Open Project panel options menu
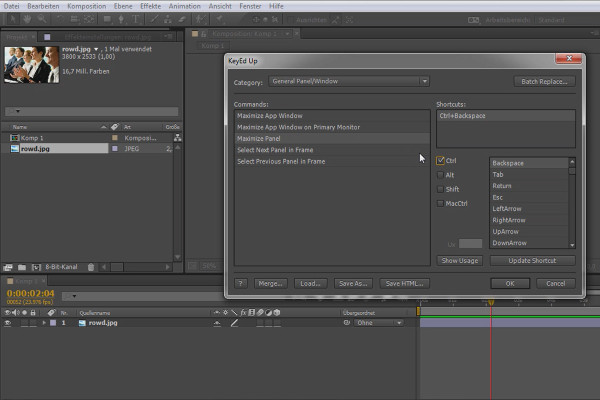This screenshot has height=400, width=600. (168, 36)
